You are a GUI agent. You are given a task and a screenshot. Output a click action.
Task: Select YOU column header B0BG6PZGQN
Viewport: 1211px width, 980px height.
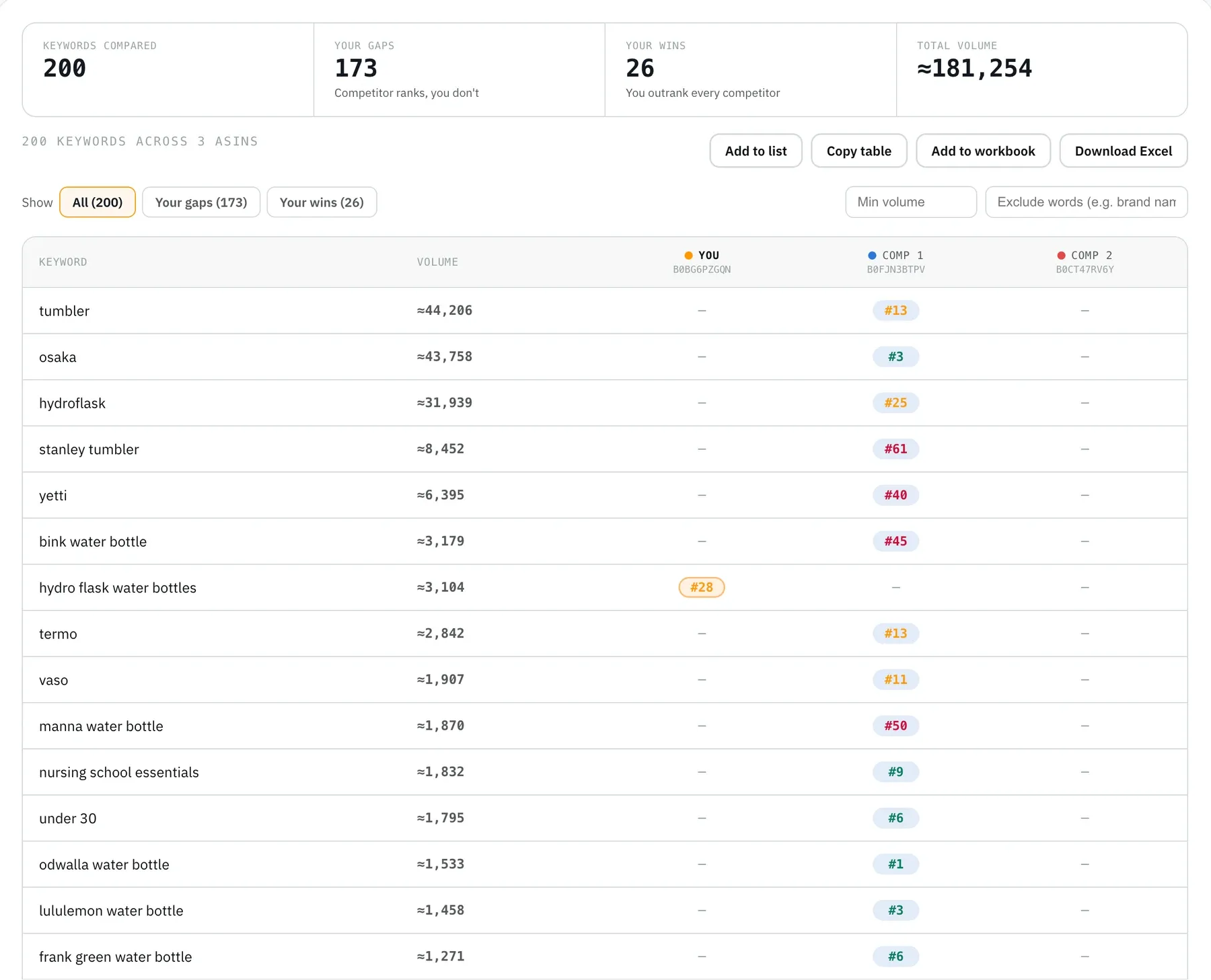[x=702, y=262]
